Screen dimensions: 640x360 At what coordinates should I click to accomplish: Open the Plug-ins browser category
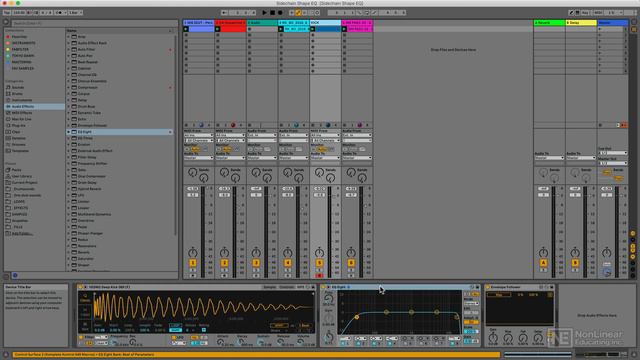(x=19, y=125)
